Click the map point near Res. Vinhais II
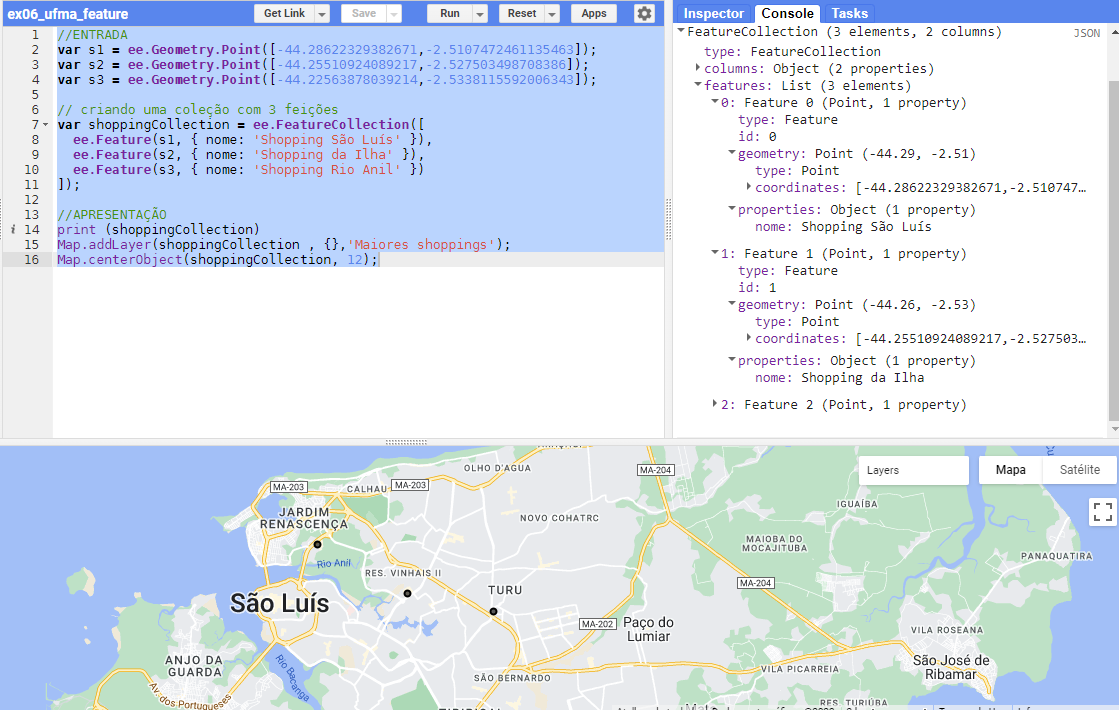1119x710 pixels. [x=407, y=594]
